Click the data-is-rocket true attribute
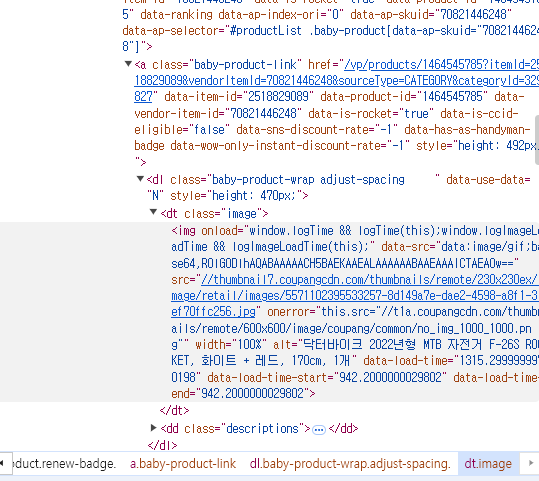This screenshot has width=539, height=481. [371, 113]
